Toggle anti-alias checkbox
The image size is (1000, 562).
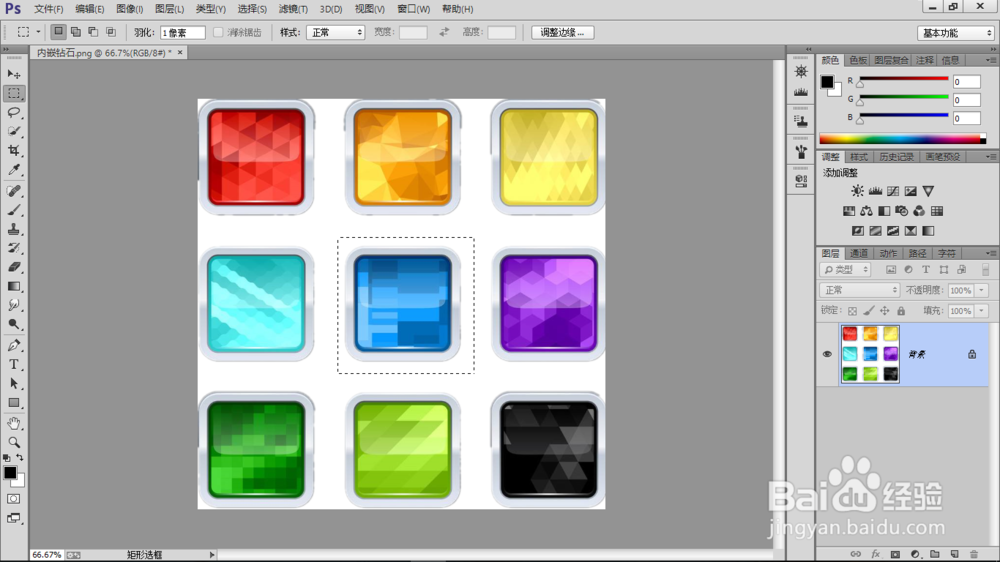tap(218, 33)
